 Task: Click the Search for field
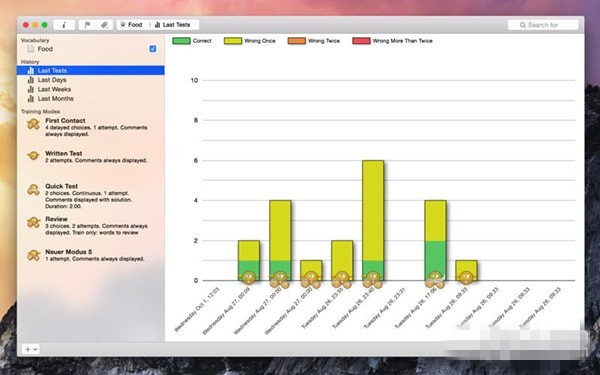[x=543, y=25]
